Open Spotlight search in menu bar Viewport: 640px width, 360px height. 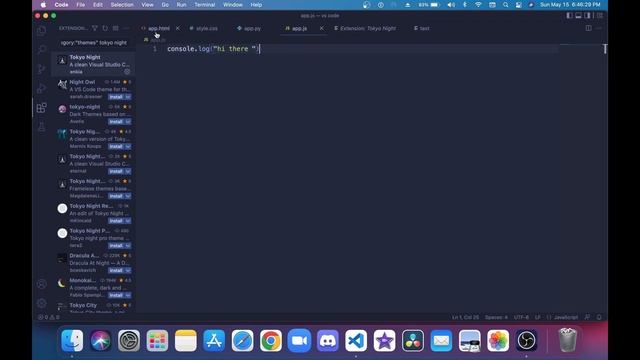506,5
